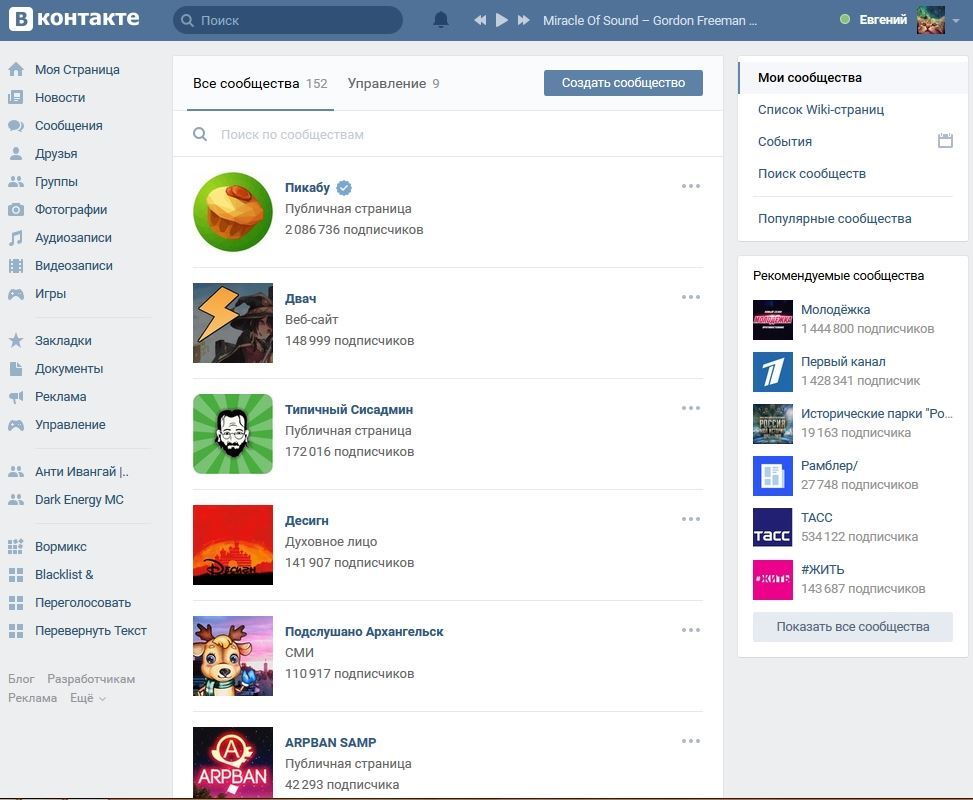This screenshot has width=973, height=800.
Task: Click the Группы people icon
Action: 16,181
